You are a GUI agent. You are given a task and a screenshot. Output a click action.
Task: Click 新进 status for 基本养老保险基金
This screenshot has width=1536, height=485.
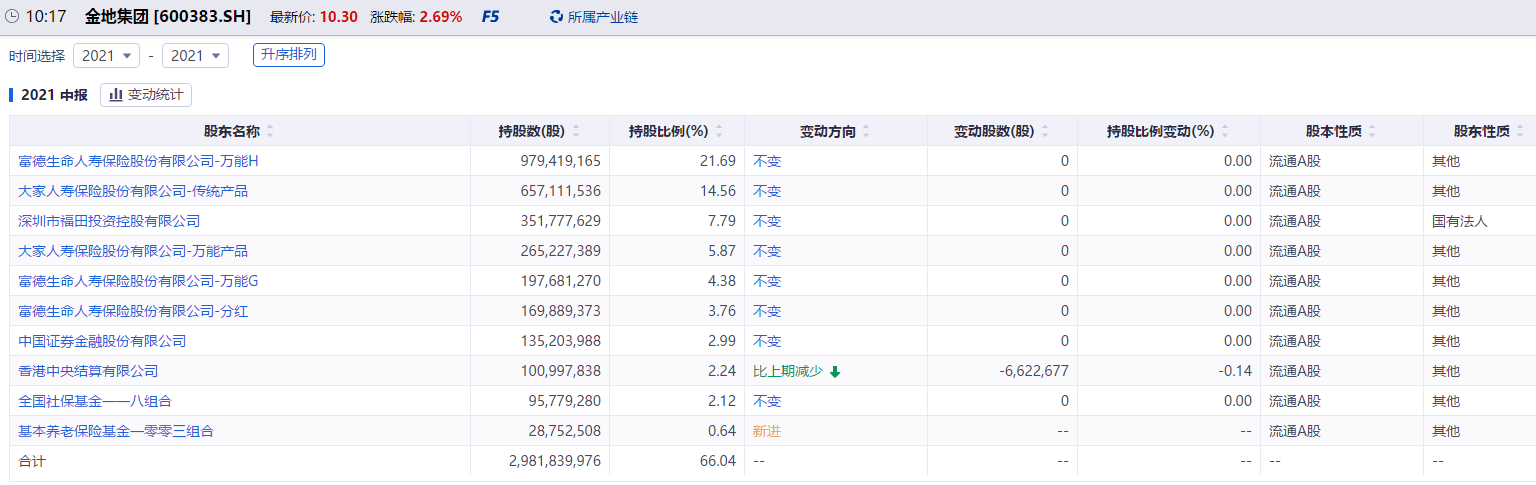pos(766,431)
